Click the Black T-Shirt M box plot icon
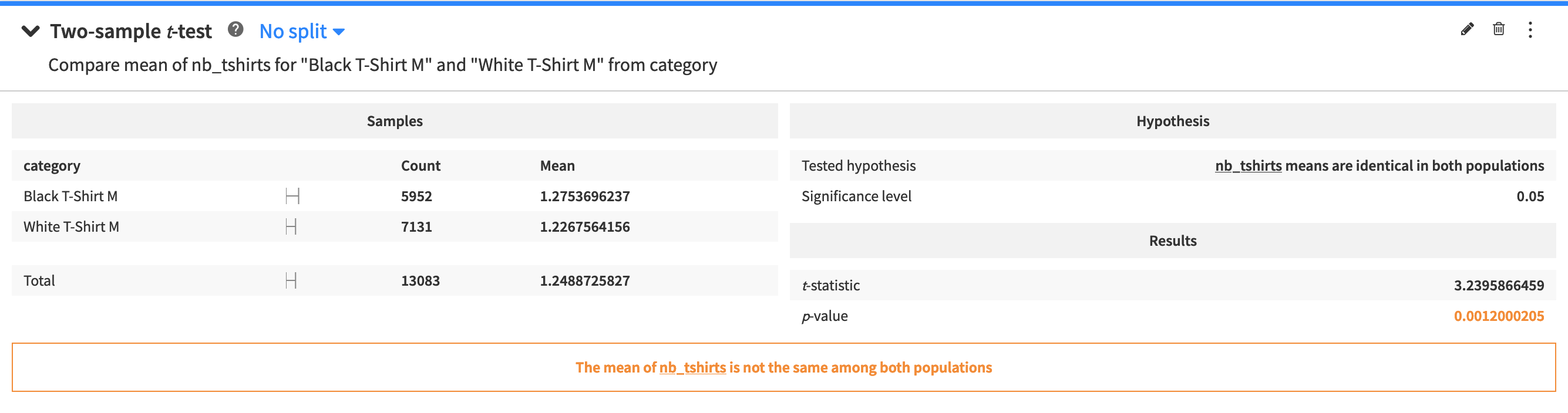 (x=293, y=197)
